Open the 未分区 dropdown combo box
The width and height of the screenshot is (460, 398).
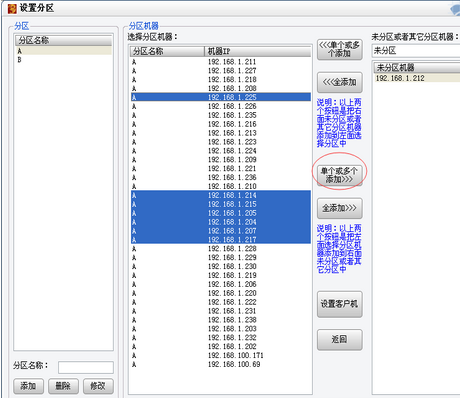tap(416, 51)
